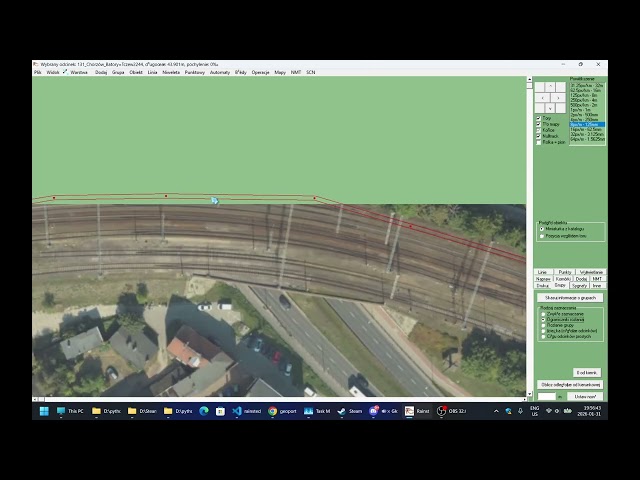Viewport: 640px width, 480px height.
Task: Switch to the Punkty tab
Action: tap(565, 272)
